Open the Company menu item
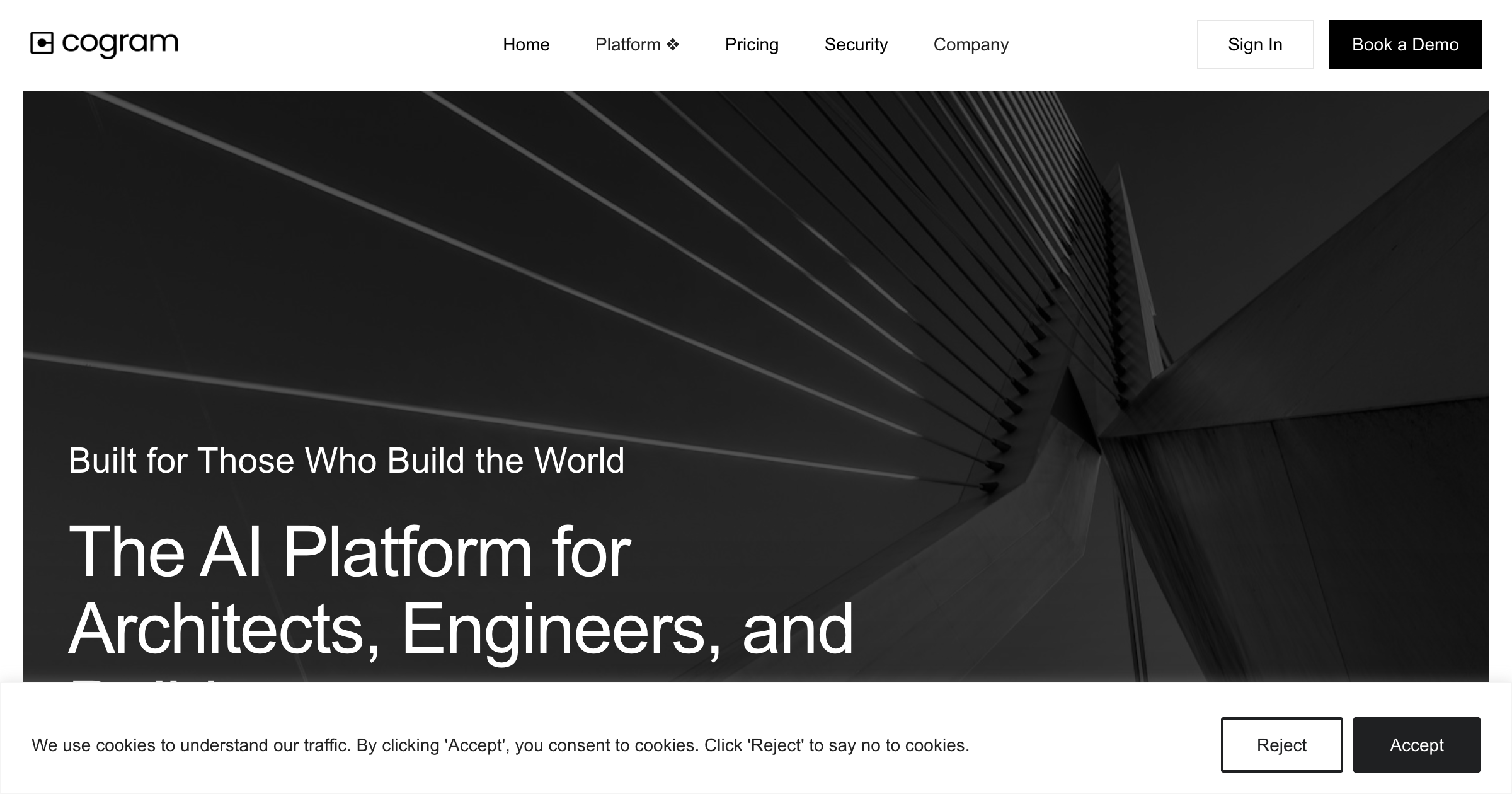 (971, 45)
